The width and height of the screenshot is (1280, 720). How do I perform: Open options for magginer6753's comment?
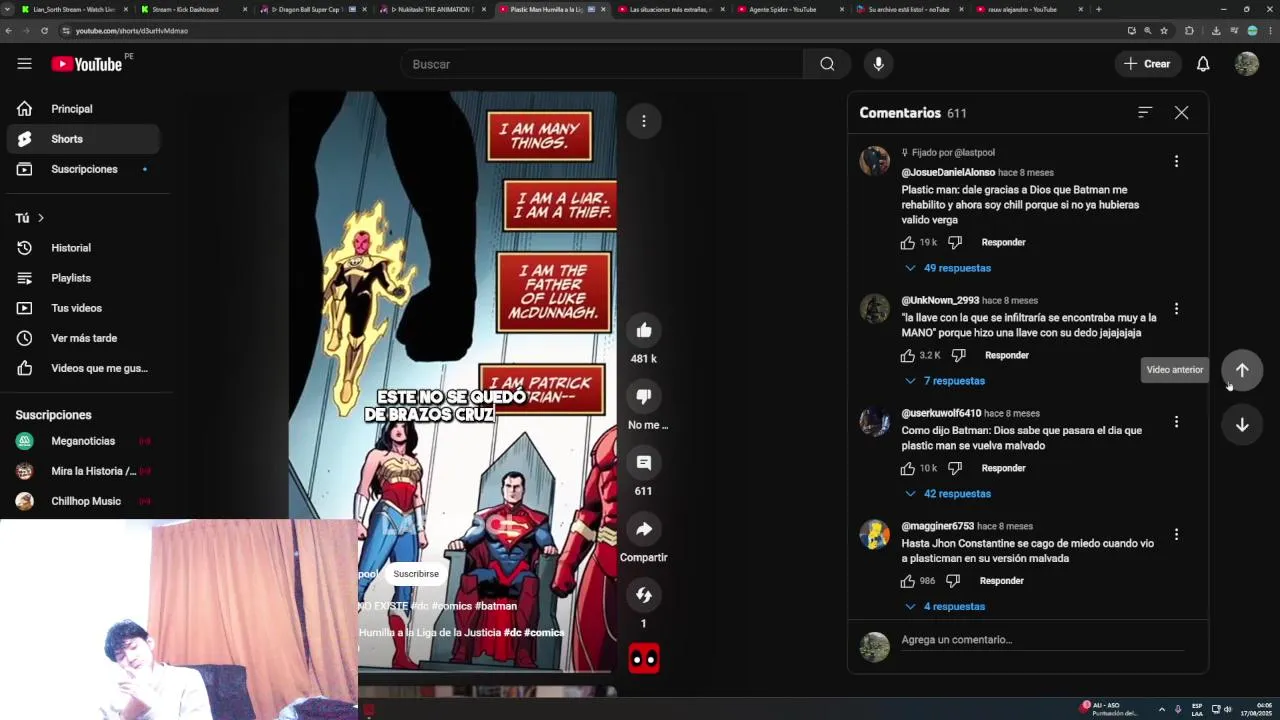click(x=1176, y=535)
